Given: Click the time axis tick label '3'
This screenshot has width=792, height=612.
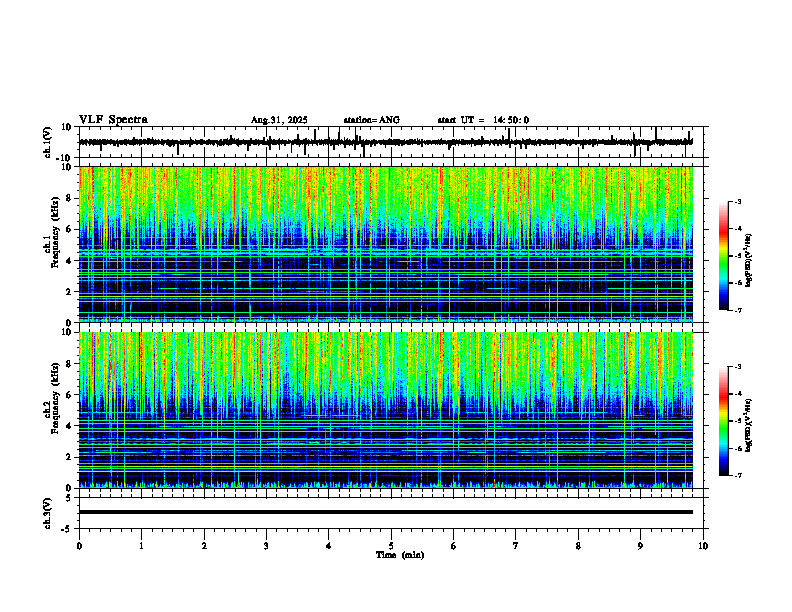Looking at the screenshot, I should tap(266, 546).
